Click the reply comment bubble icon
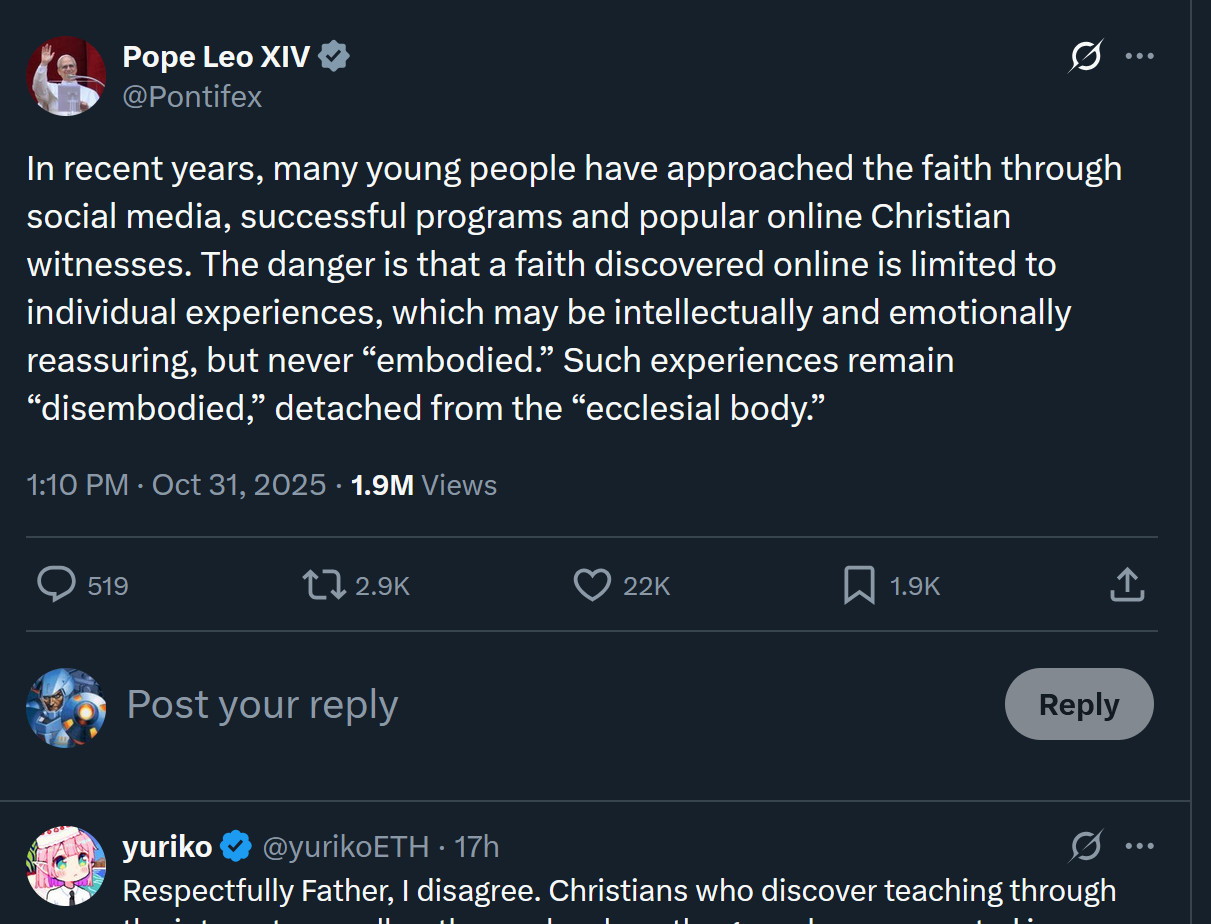Image resolution: width=1211 pixels, height=924 pixels. click(56, 584)
